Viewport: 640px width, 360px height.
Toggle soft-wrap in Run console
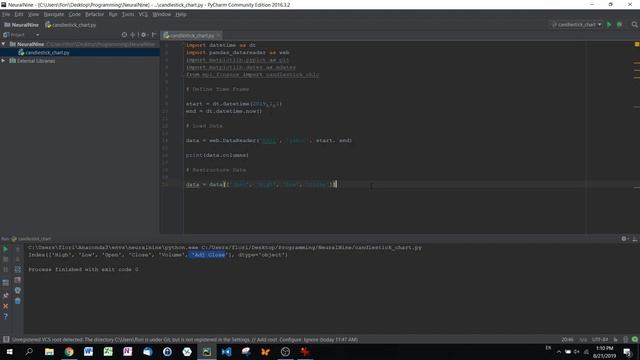18,269
